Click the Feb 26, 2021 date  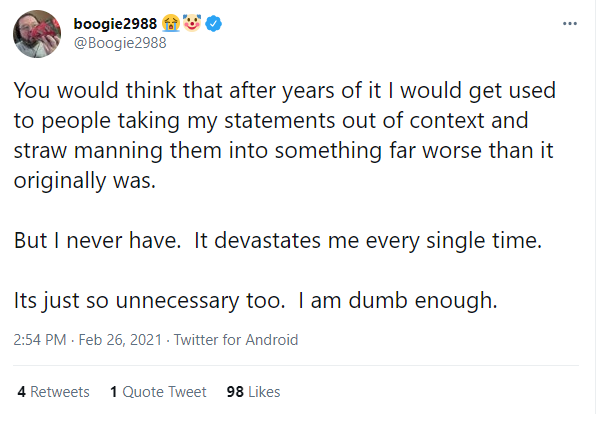[x=120, y=340]
